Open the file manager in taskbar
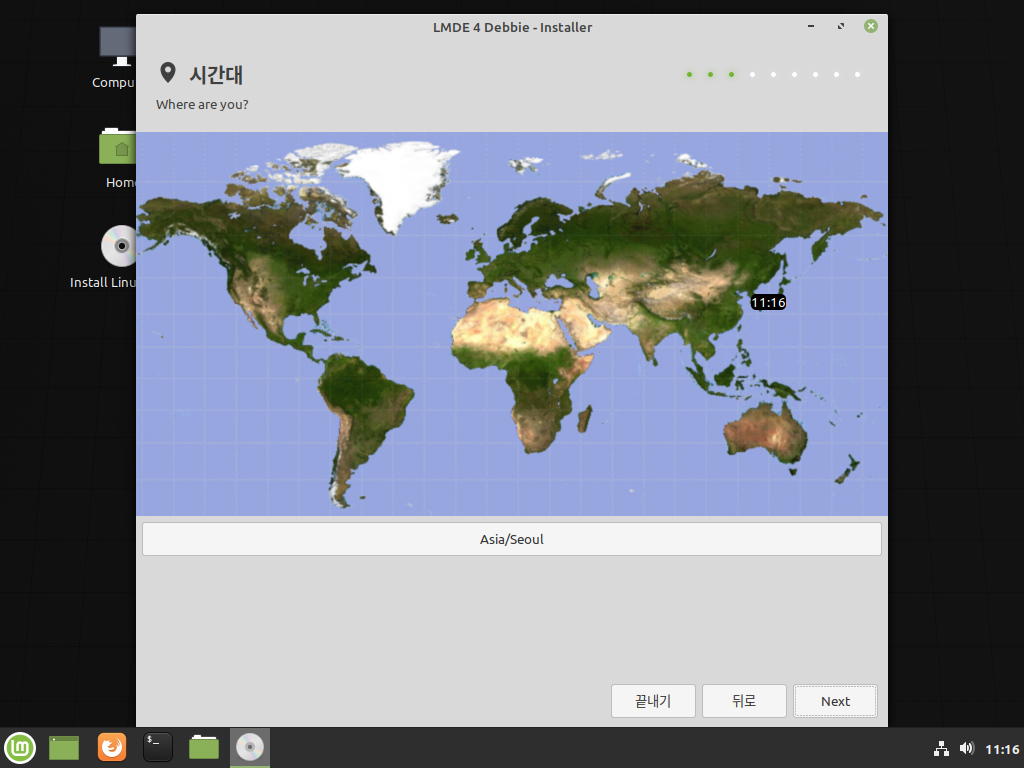1024x768 pixels. (204, 747)
